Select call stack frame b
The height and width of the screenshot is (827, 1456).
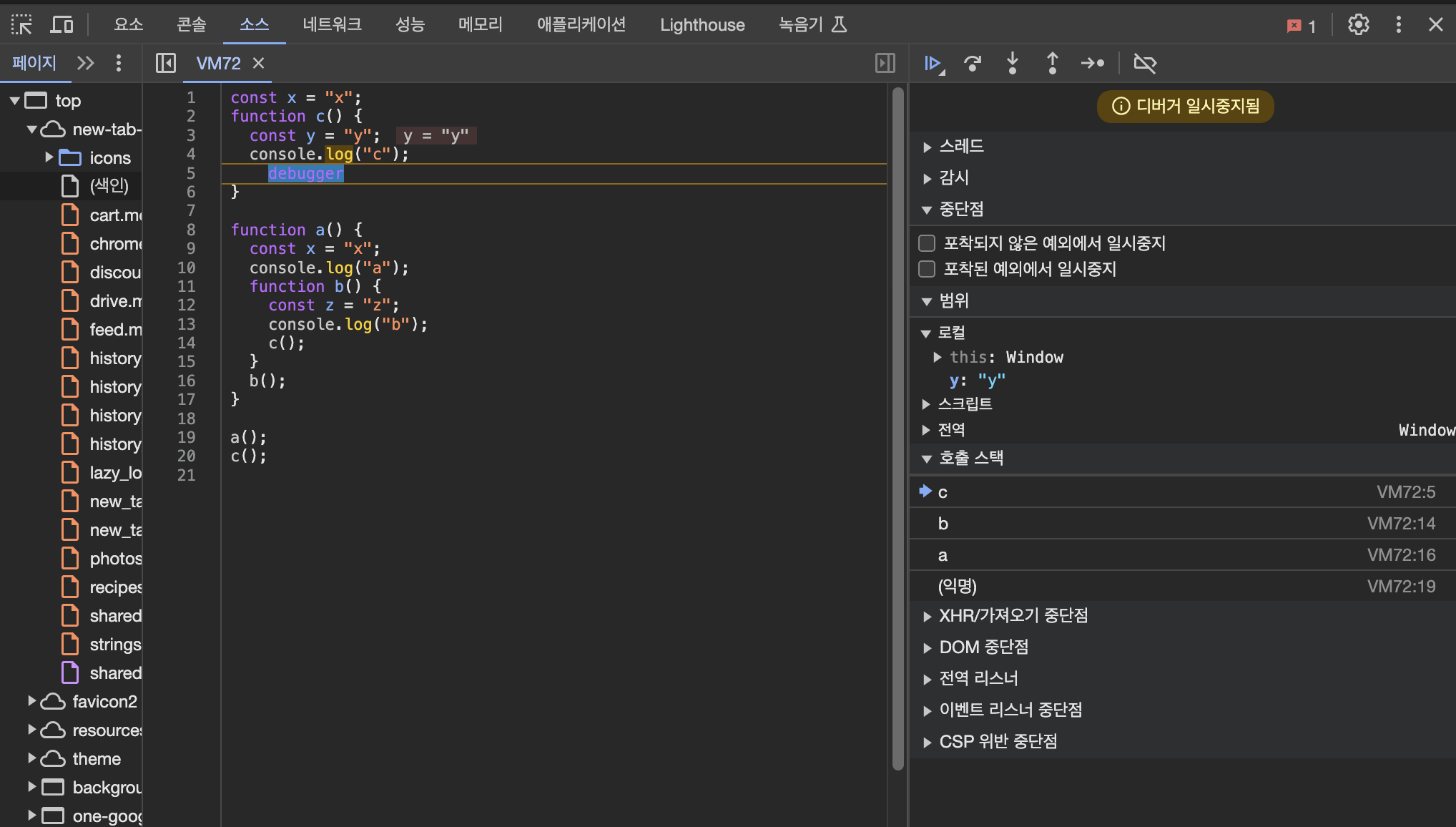(943, 524)
